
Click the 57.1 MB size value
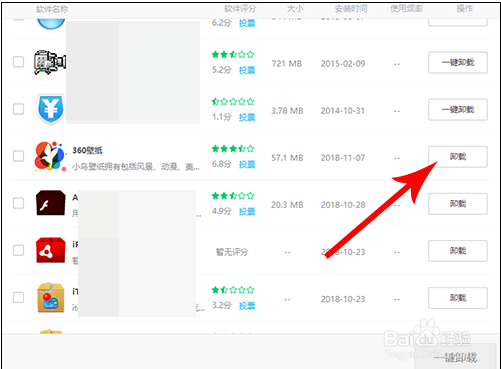click(x=287, y=158)
